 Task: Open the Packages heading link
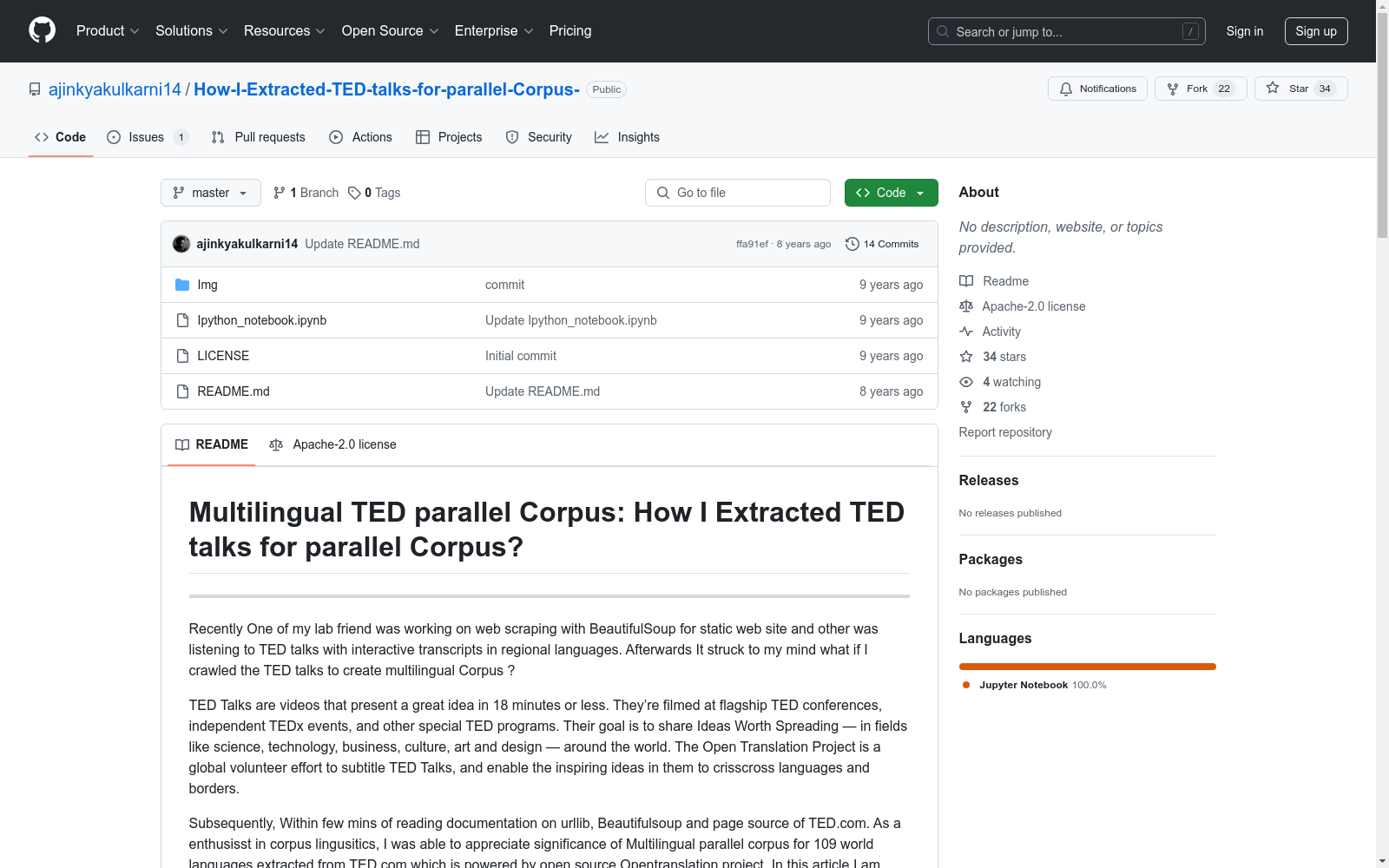pos(991,559)
